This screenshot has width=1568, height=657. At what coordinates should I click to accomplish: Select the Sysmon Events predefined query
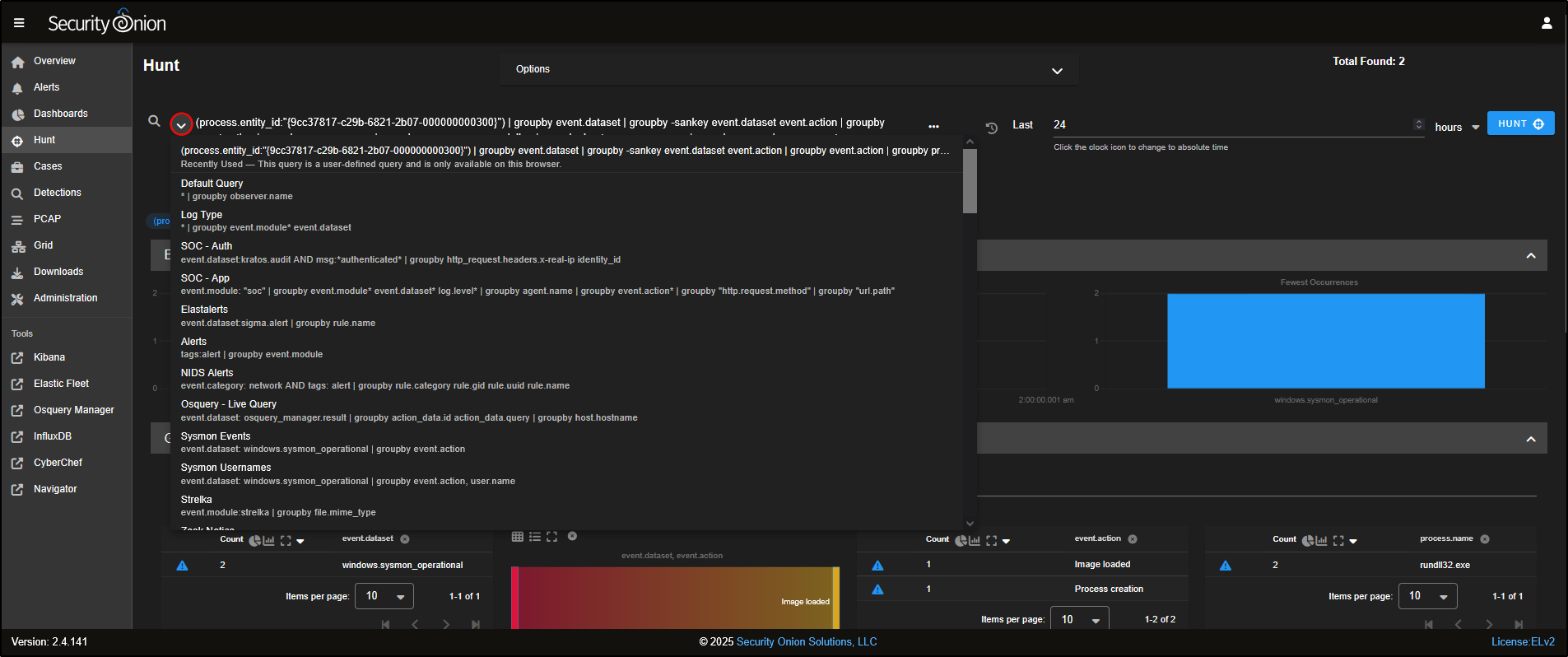point(216,436)
